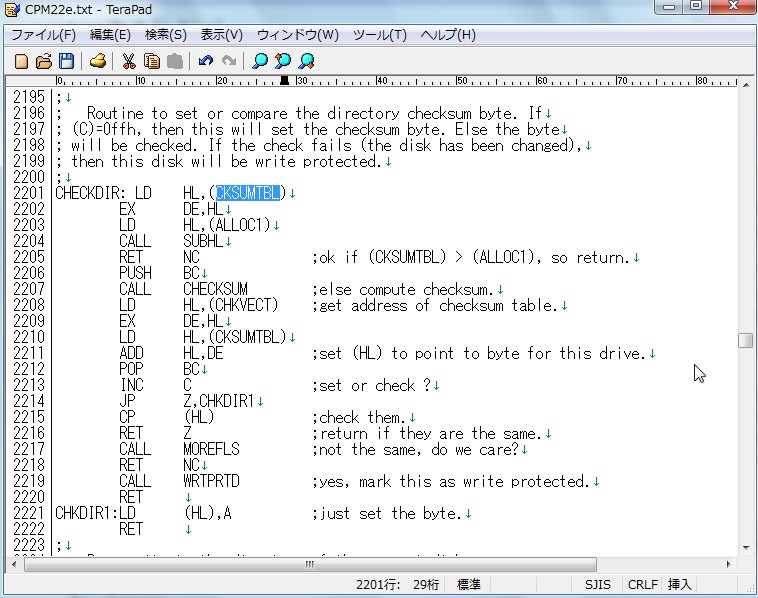Open Find with the first magnifier icon
This screenshot has width=758, height=598.
[260, 61]
